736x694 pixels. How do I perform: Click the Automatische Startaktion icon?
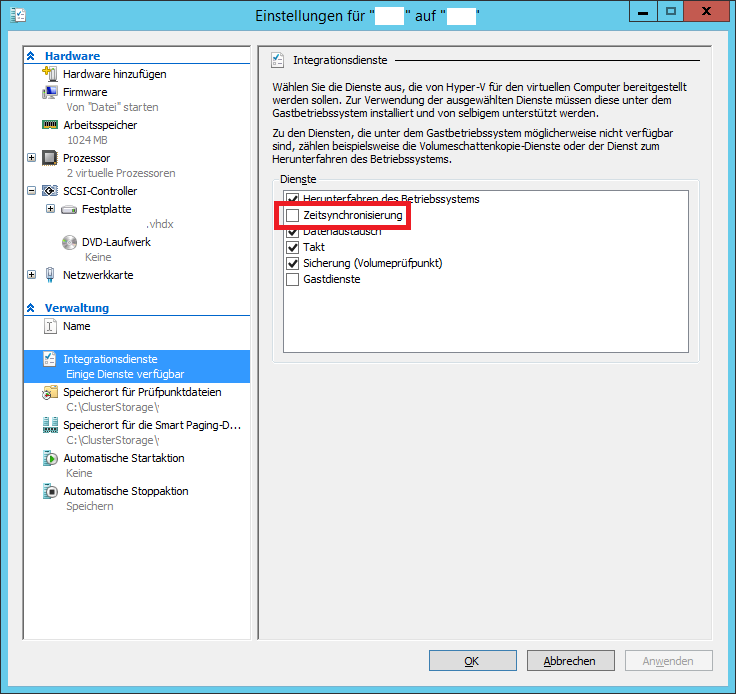click(50, 459)
